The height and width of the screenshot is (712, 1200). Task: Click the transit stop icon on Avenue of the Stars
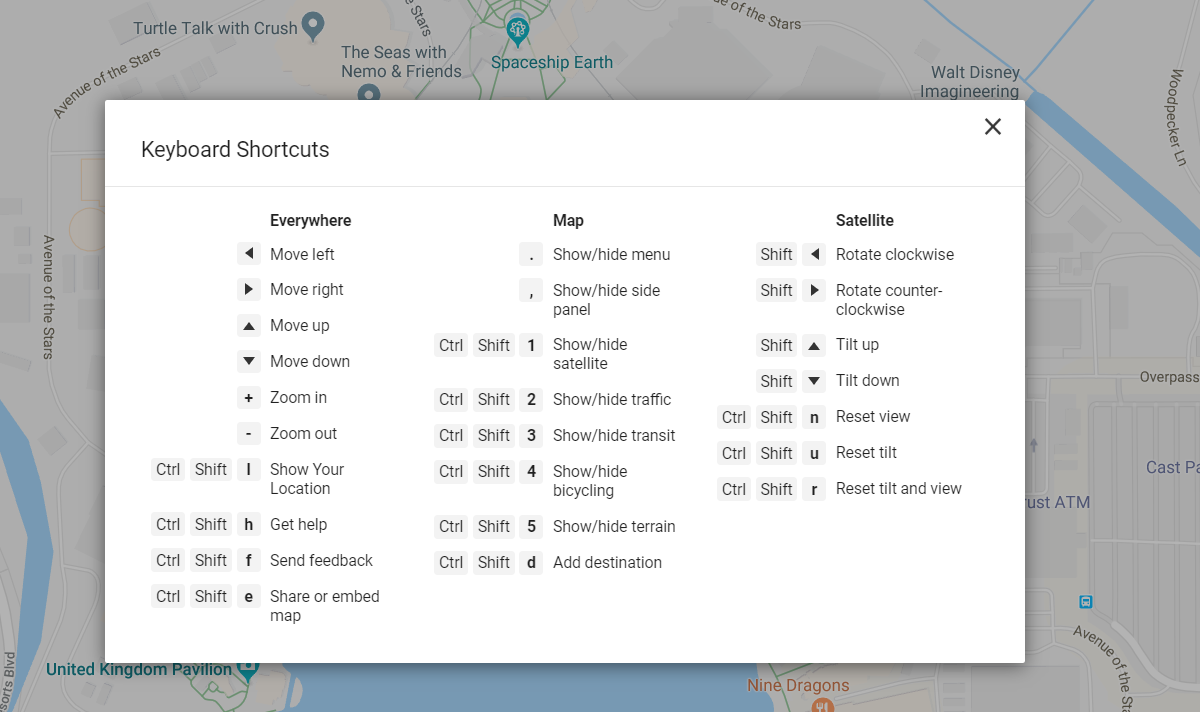pos(1086,601)
